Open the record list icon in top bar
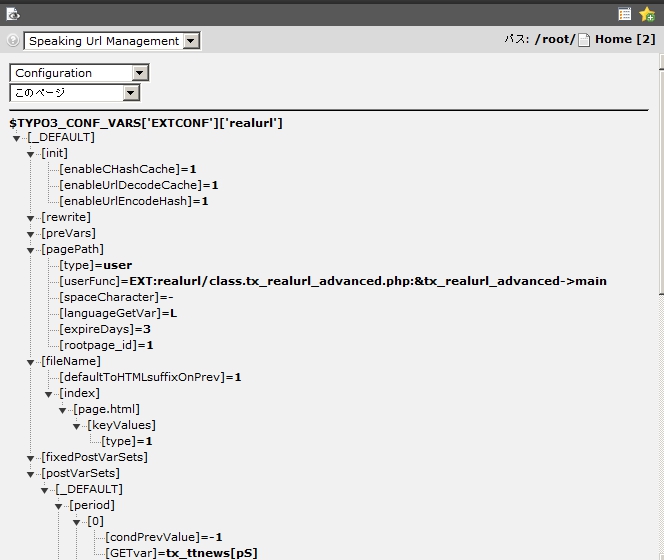 pyautogui.click(x=625, y=14)
